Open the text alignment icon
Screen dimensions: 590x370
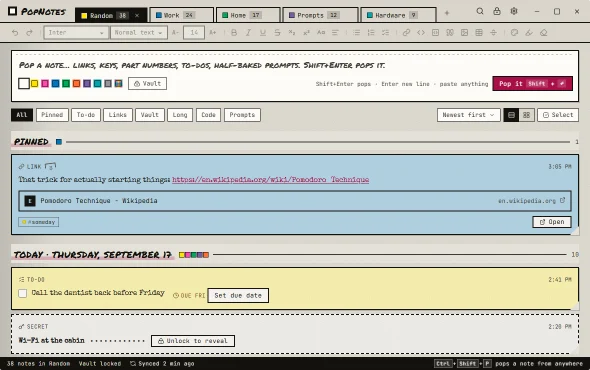[x=335, y=33]
